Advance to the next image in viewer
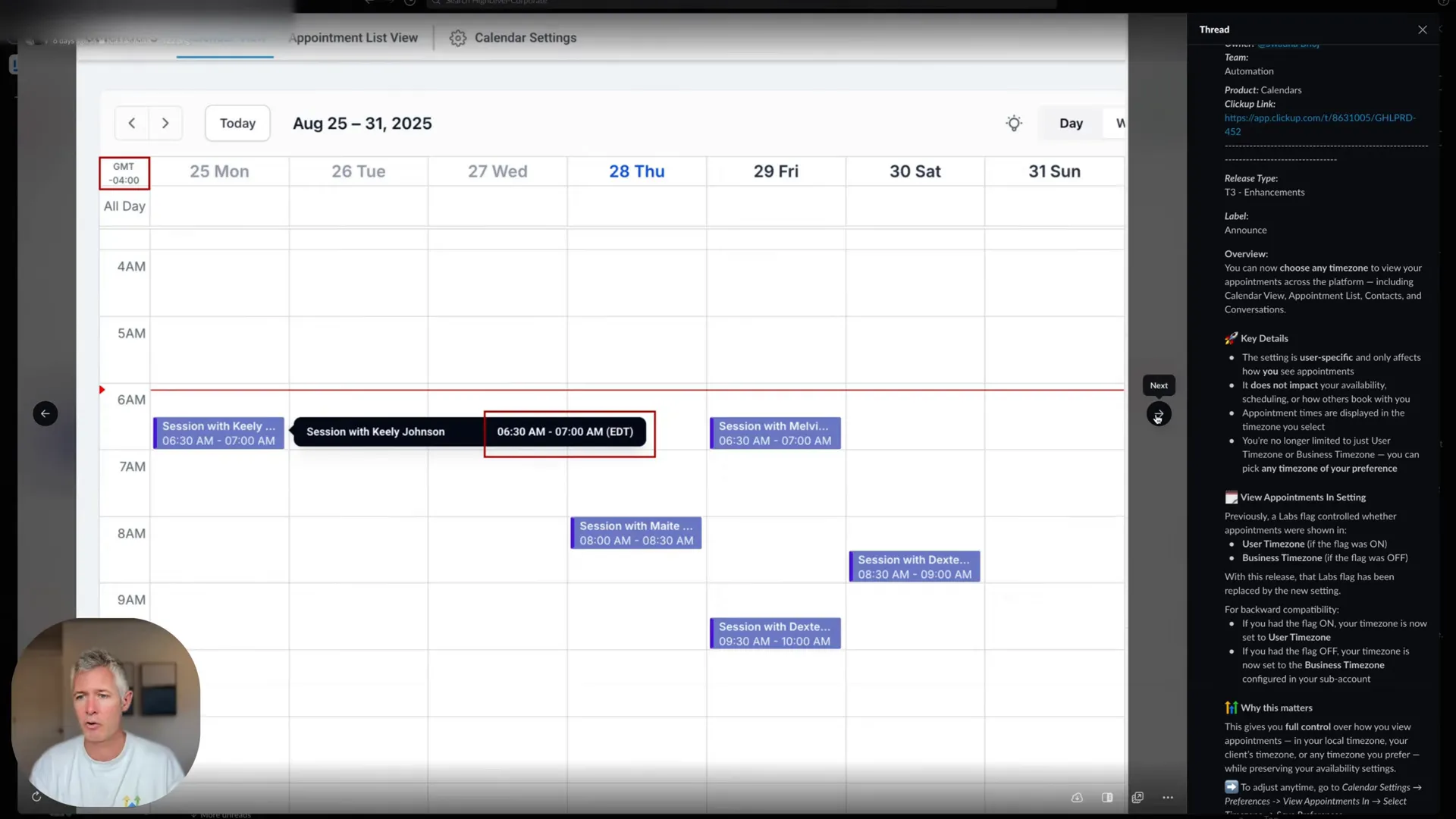The image size is (1456, 819). click(x=1159, y=414)
